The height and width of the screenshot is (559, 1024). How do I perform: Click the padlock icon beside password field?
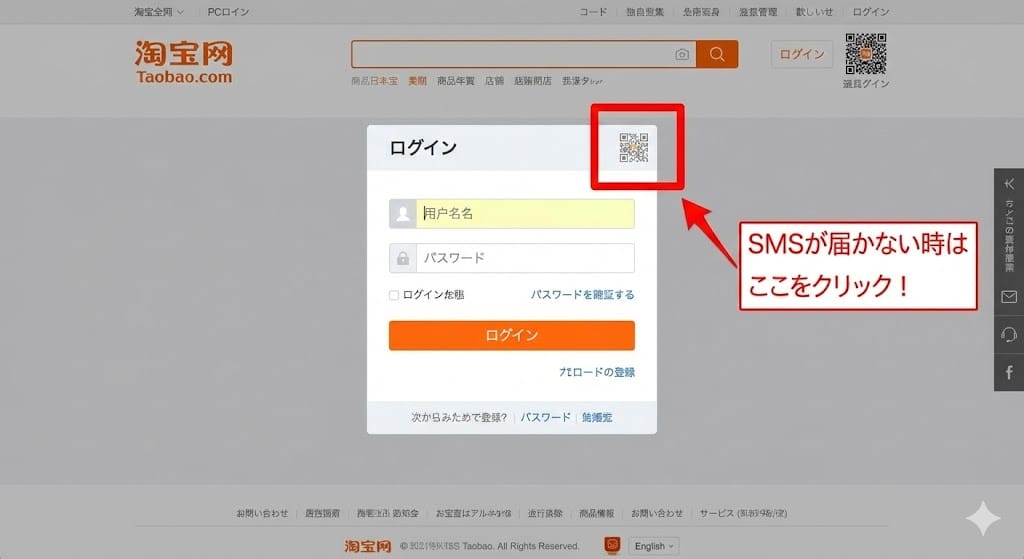pyautogui.click(x=403, y=258)
